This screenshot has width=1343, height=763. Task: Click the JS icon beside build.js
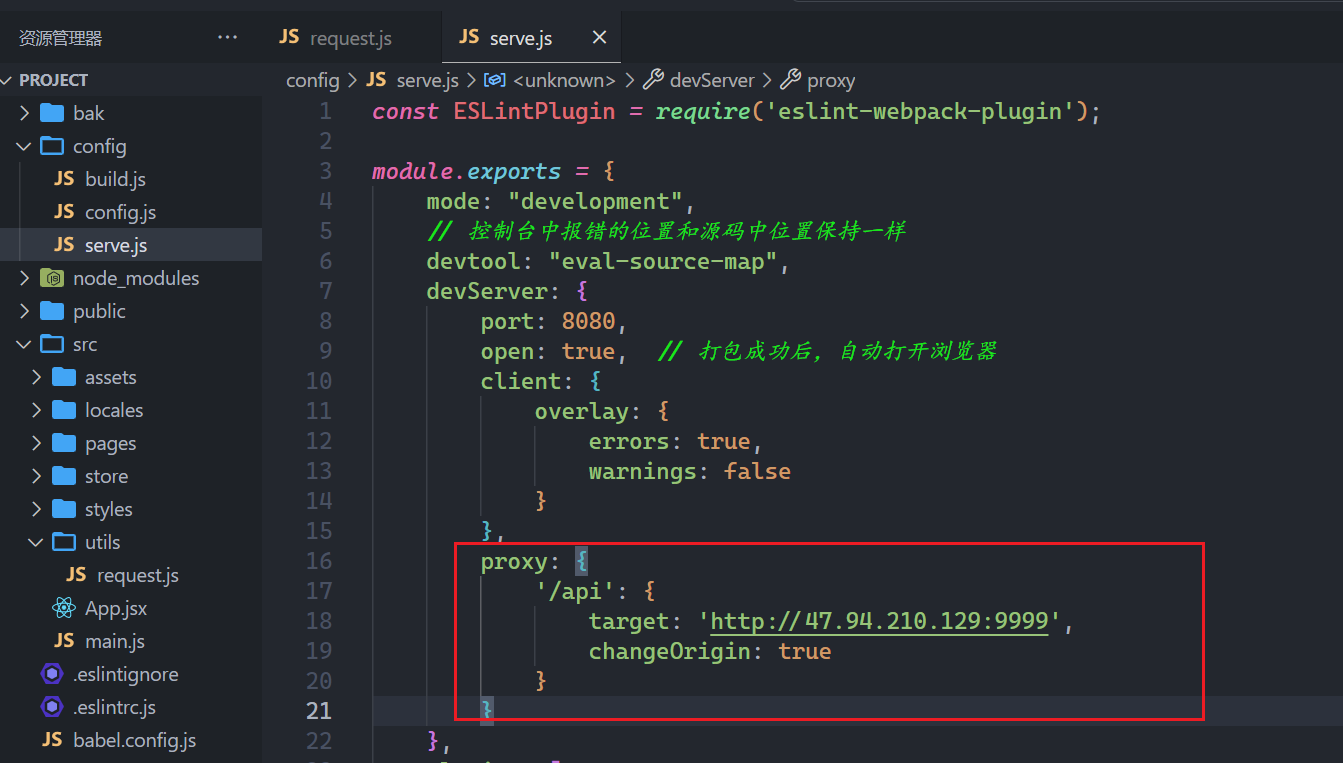tap(64, 179)
